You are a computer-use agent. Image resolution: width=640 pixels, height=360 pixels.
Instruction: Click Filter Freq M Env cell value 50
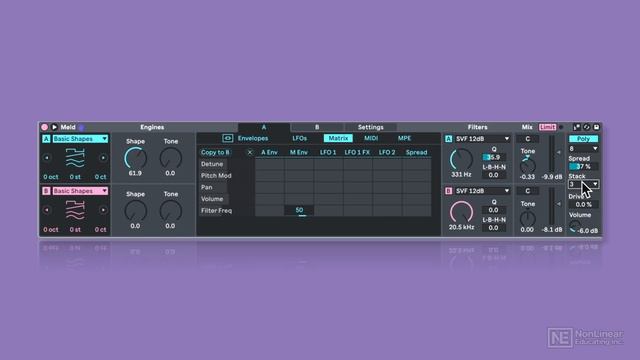tap(299, 211)
